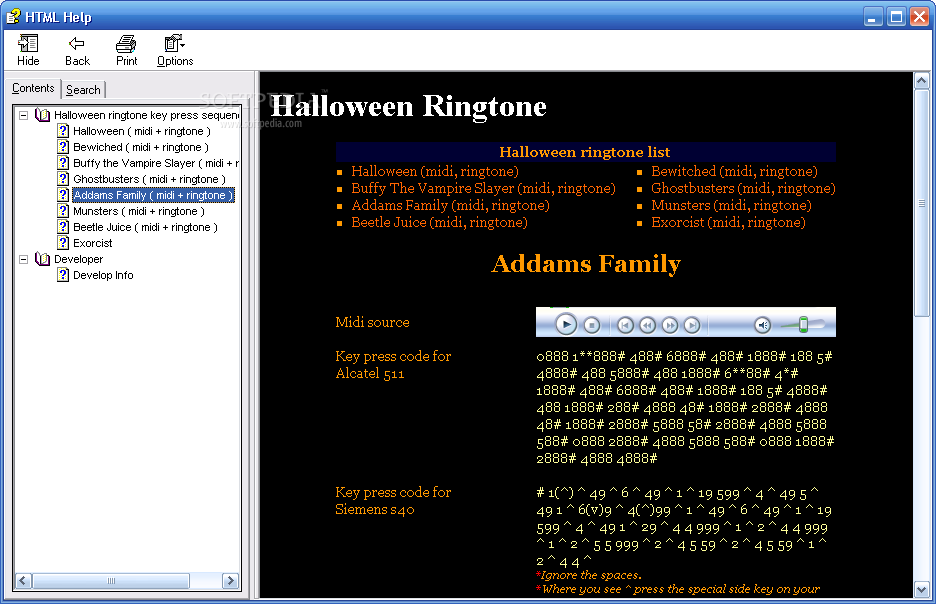Click the question-mark icon beside Ghostbusters
The height and width of the screenshot is (604, 936).
coord(63,178)
